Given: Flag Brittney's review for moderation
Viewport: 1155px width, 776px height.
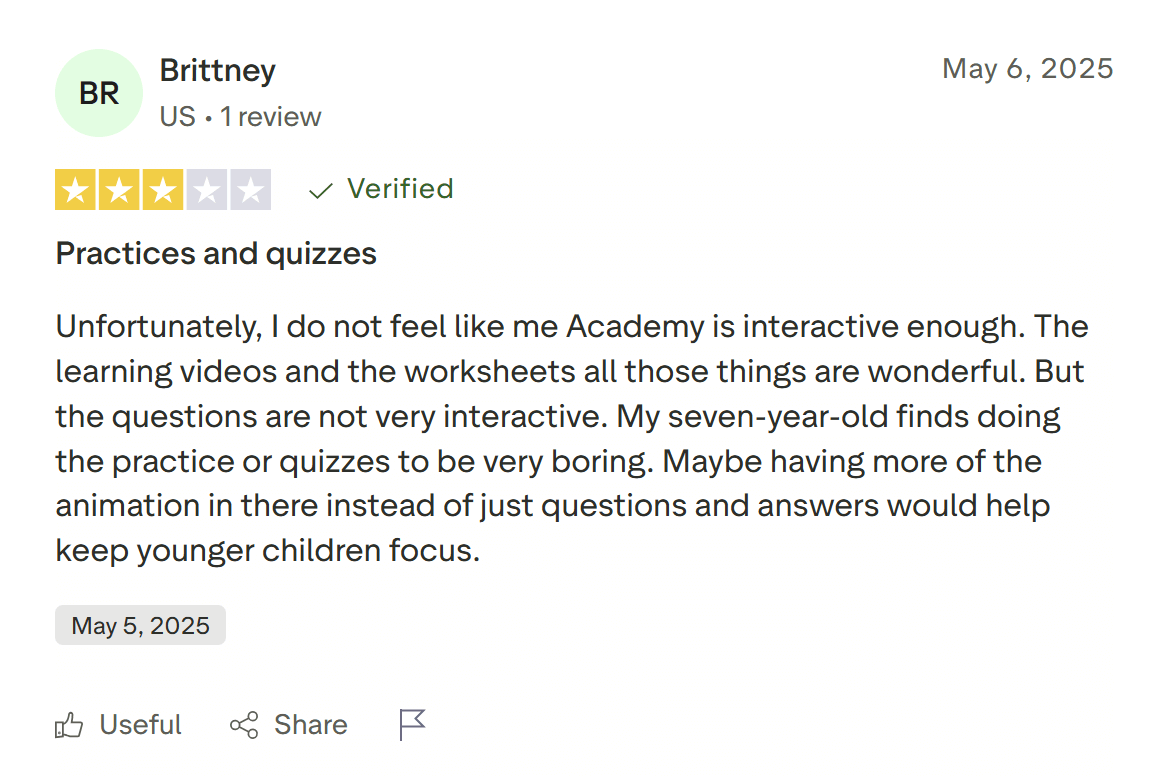Looking at the screenshot, I should (x=411, y=724).
